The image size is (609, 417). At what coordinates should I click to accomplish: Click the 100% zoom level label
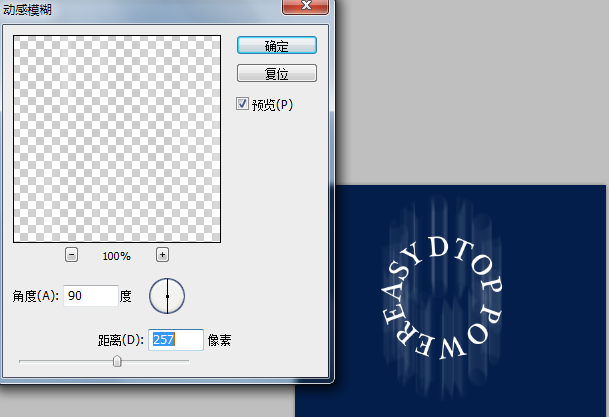point(116,256)
